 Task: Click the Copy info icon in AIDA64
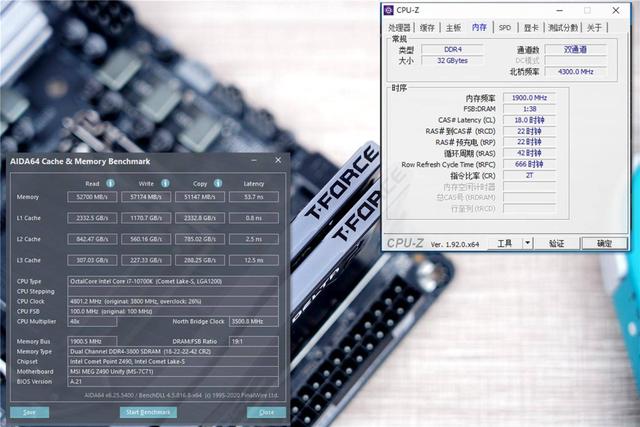[218, 183]
